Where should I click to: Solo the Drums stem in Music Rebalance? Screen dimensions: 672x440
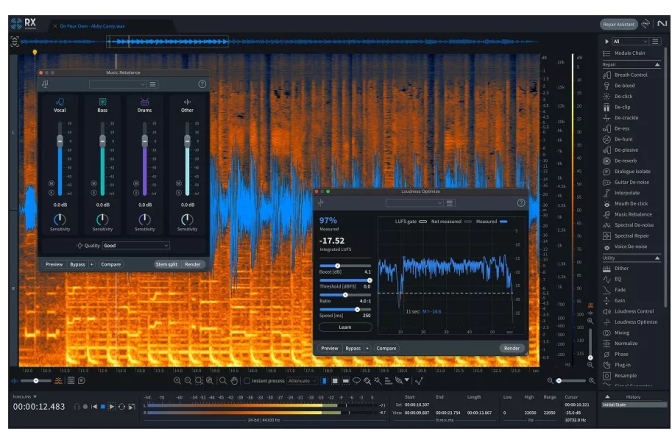click(x=136, y=193)
